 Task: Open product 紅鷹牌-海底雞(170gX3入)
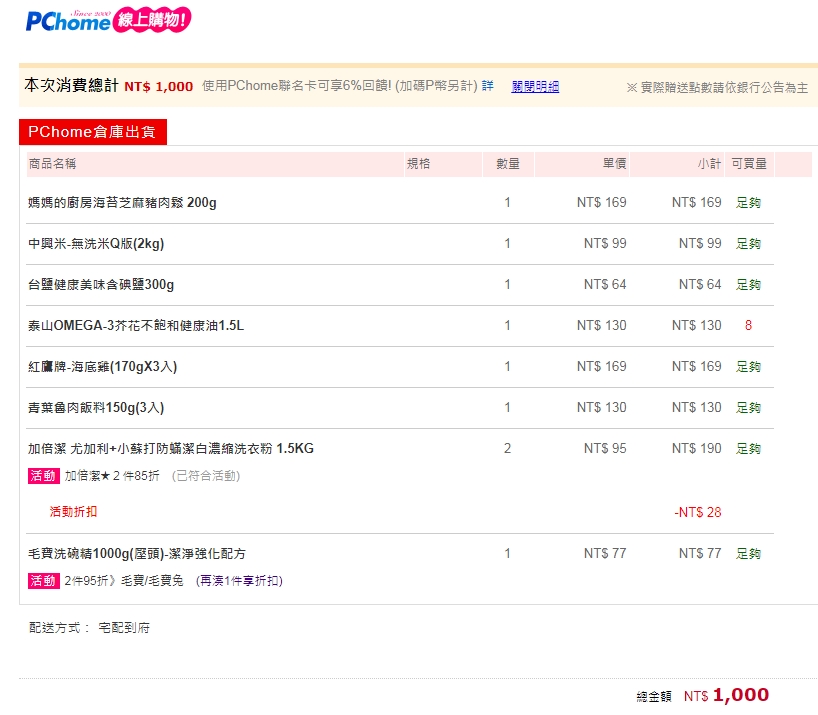102,367
